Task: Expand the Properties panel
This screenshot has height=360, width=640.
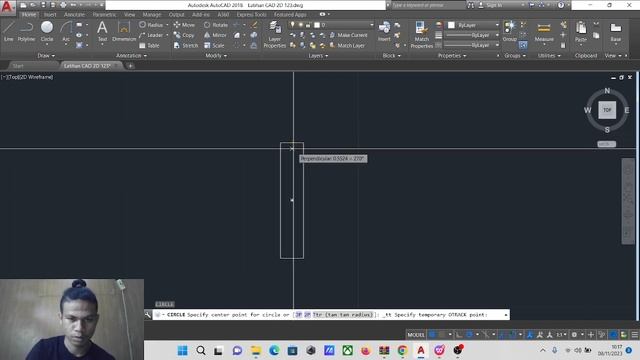Action: [452, 56]
